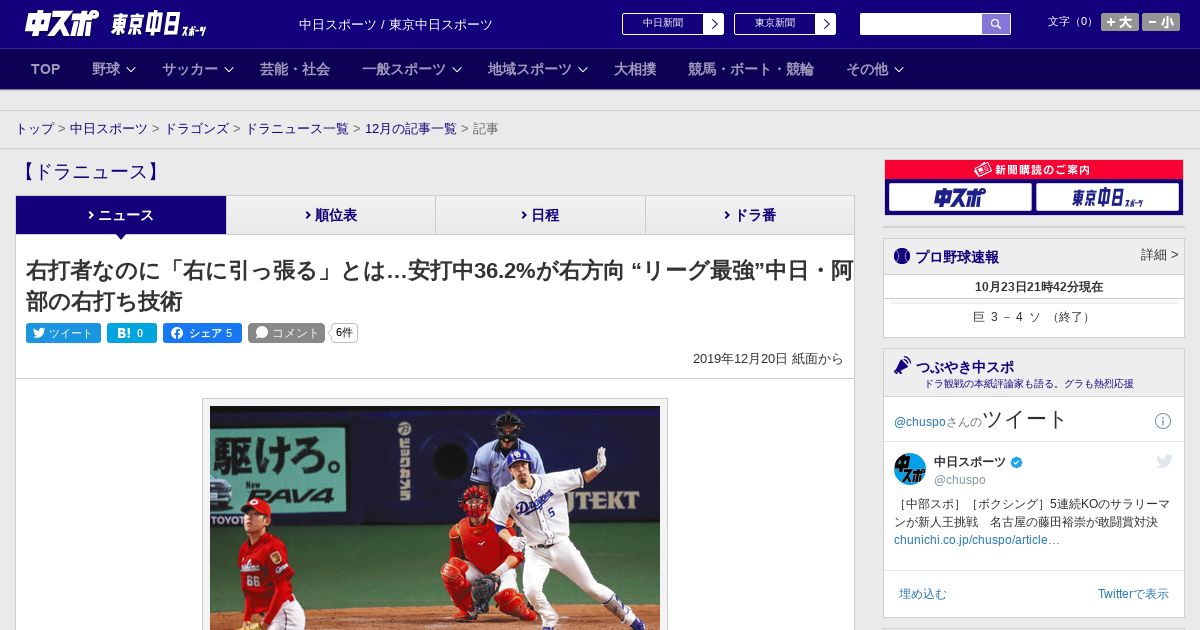
Task: Open the 競馬・ボート・競輪 menu item
Action: click(751, 69)
